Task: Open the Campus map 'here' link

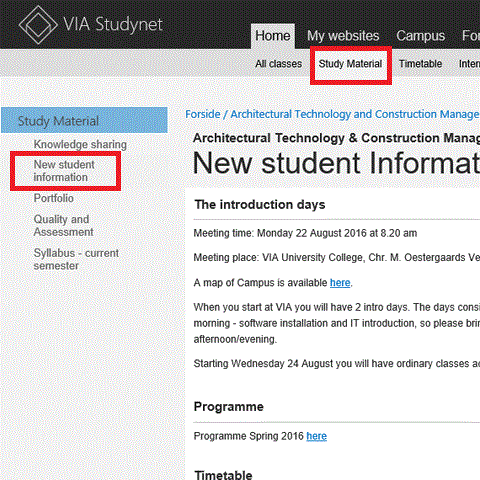Action: click(340, 283)
